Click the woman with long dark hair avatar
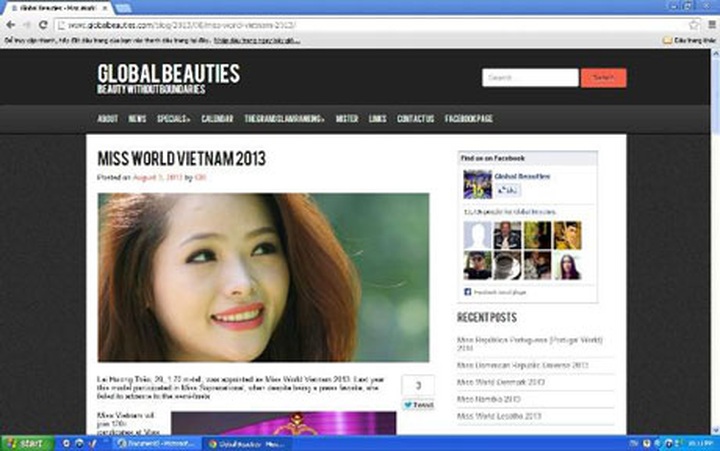The height and width of the screenshot is (451, 720). (x=568, y=265)
